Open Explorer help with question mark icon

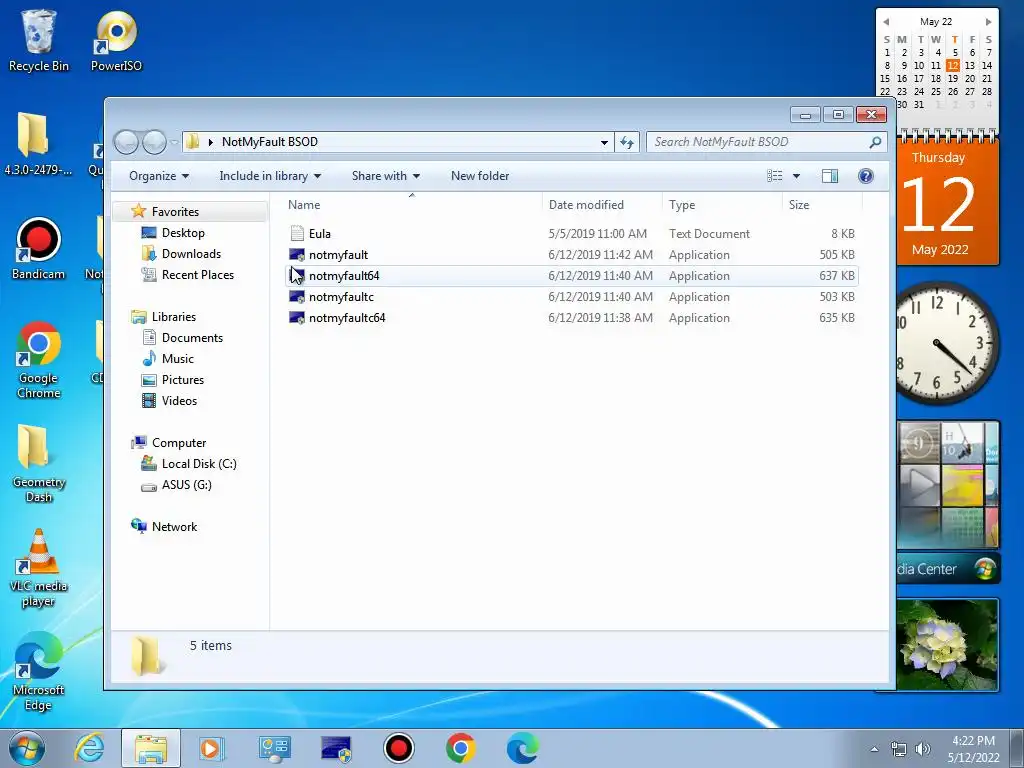tap(866, 176)
